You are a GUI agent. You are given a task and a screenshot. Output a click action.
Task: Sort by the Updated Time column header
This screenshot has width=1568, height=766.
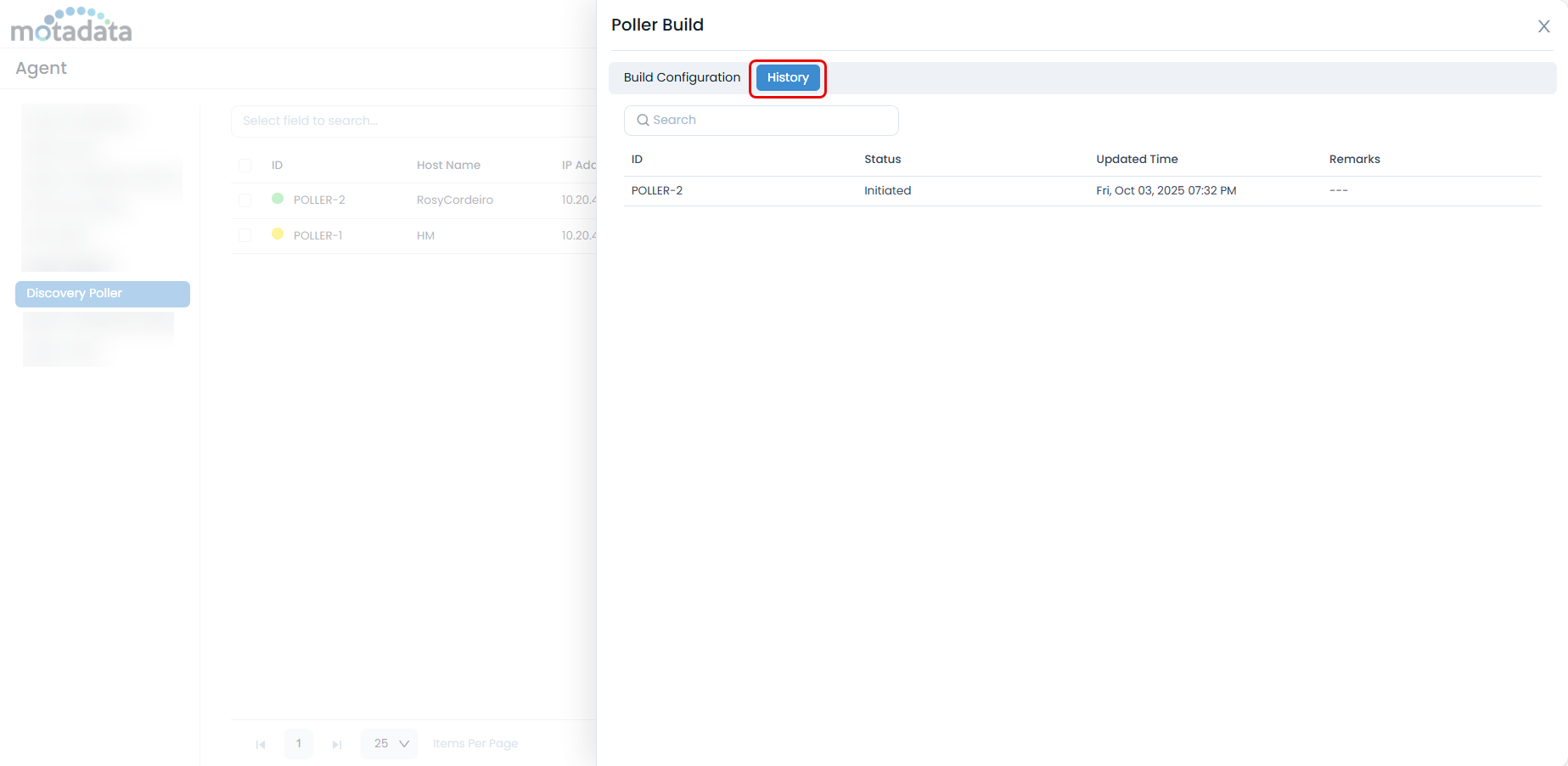tap(1137, 160)
